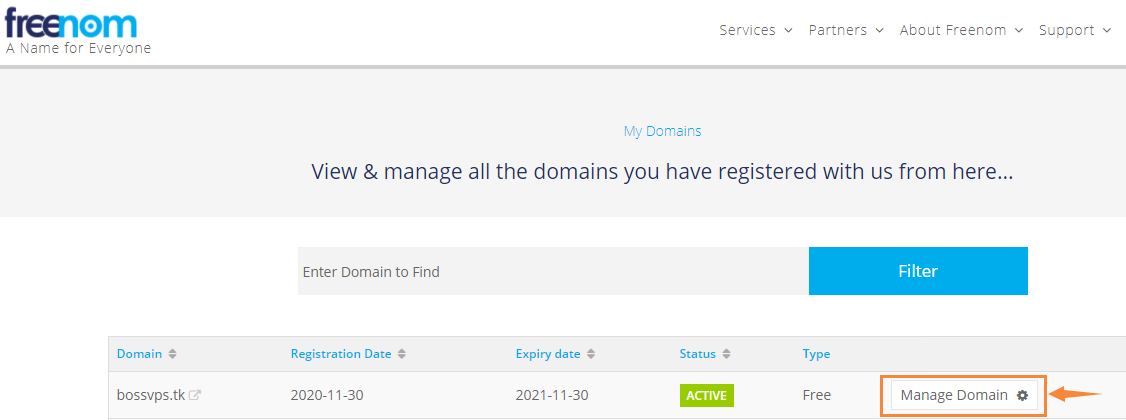Click the Type column header
Viewport: 1126px width, 420px height.
[x=816, y=354]
